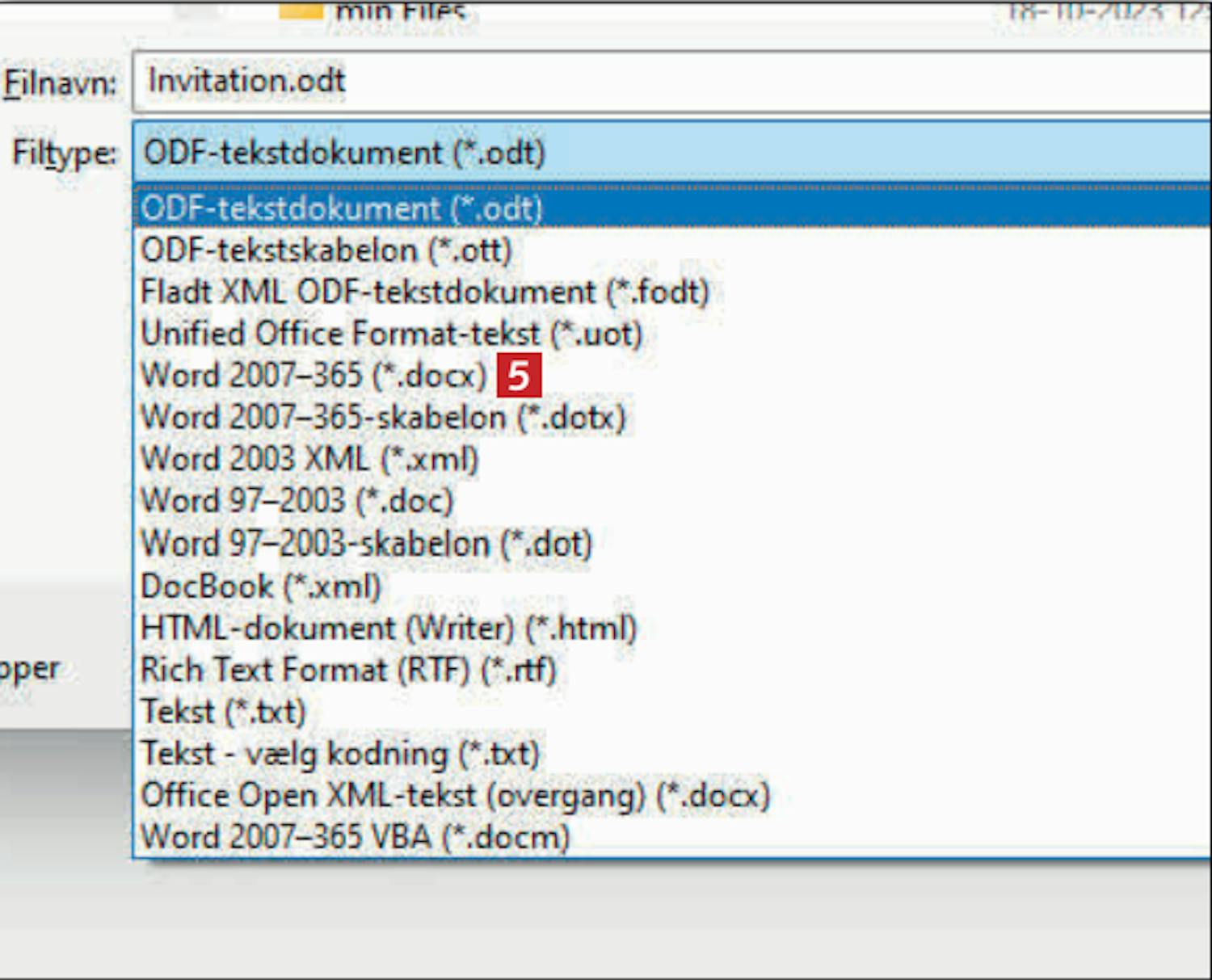Pick Word 2003 XML (*.xml) format
The height and width of the screenshot is (980, 1212).
(x=672, y=460)
